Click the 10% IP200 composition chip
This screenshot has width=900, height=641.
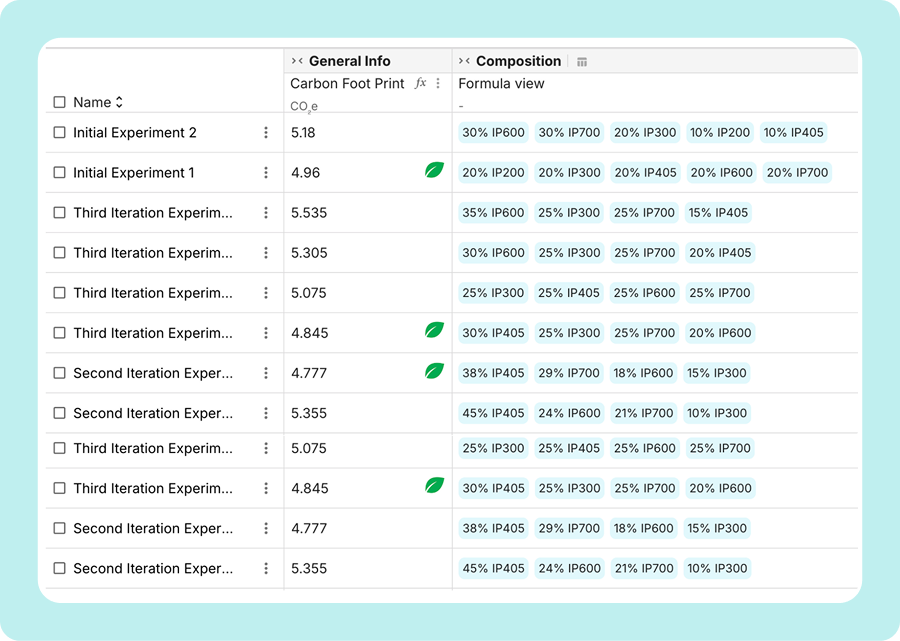pos(720,133)
